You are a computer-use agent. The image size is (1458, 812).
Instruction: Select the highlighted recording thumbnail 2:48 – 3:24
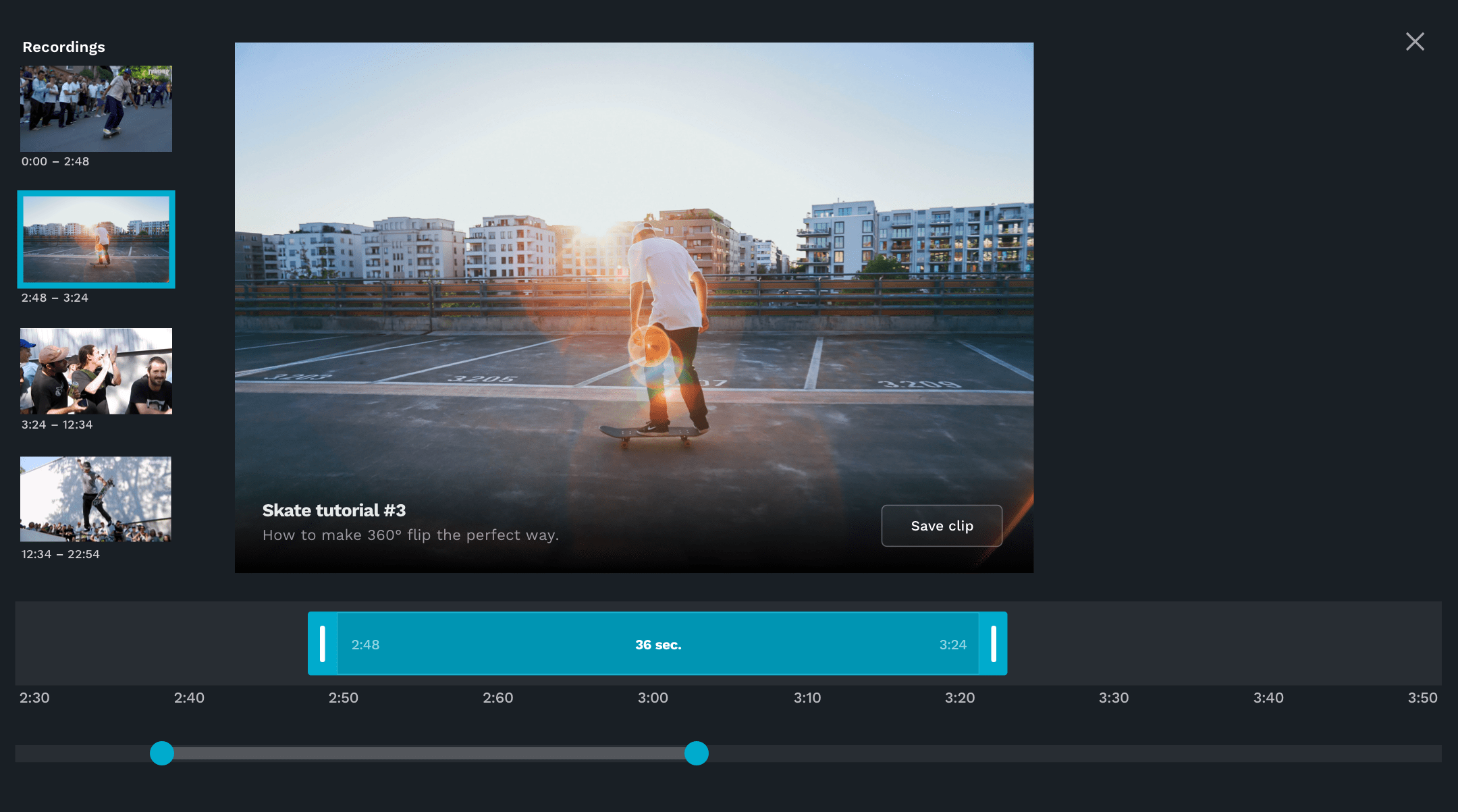click(x=96, y=240)
